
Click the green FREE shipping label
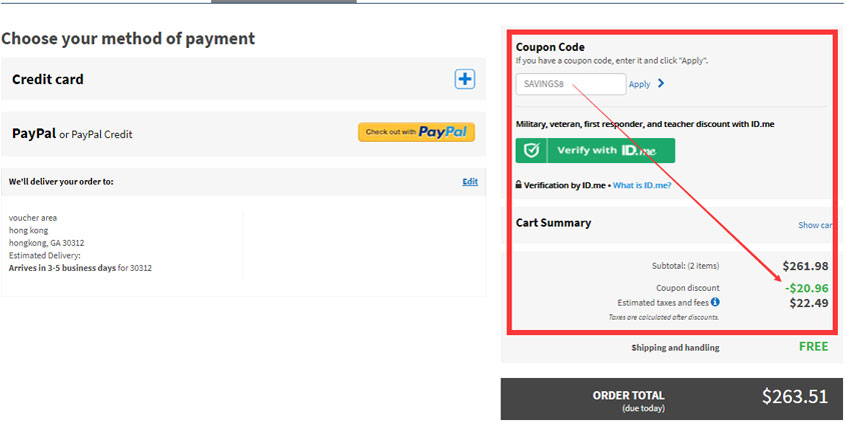coord(813,347)
